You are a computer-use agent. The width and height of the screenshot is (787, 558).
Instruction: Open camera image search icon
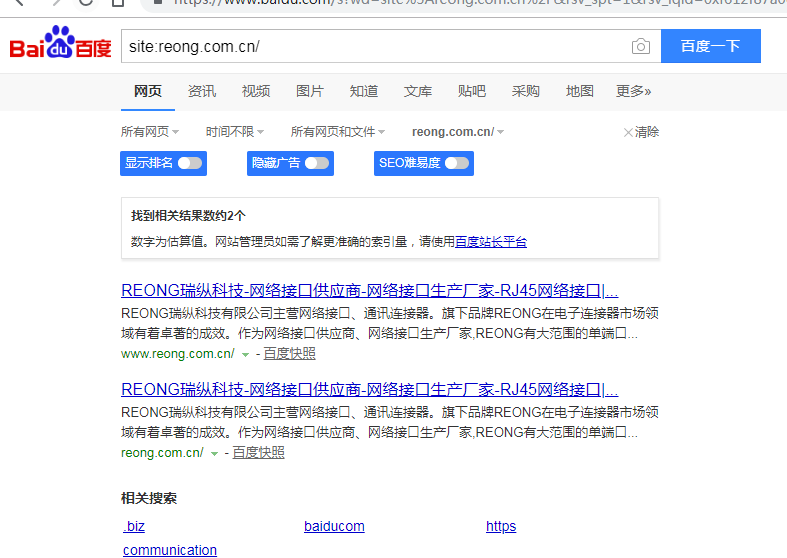pos(640,46)
